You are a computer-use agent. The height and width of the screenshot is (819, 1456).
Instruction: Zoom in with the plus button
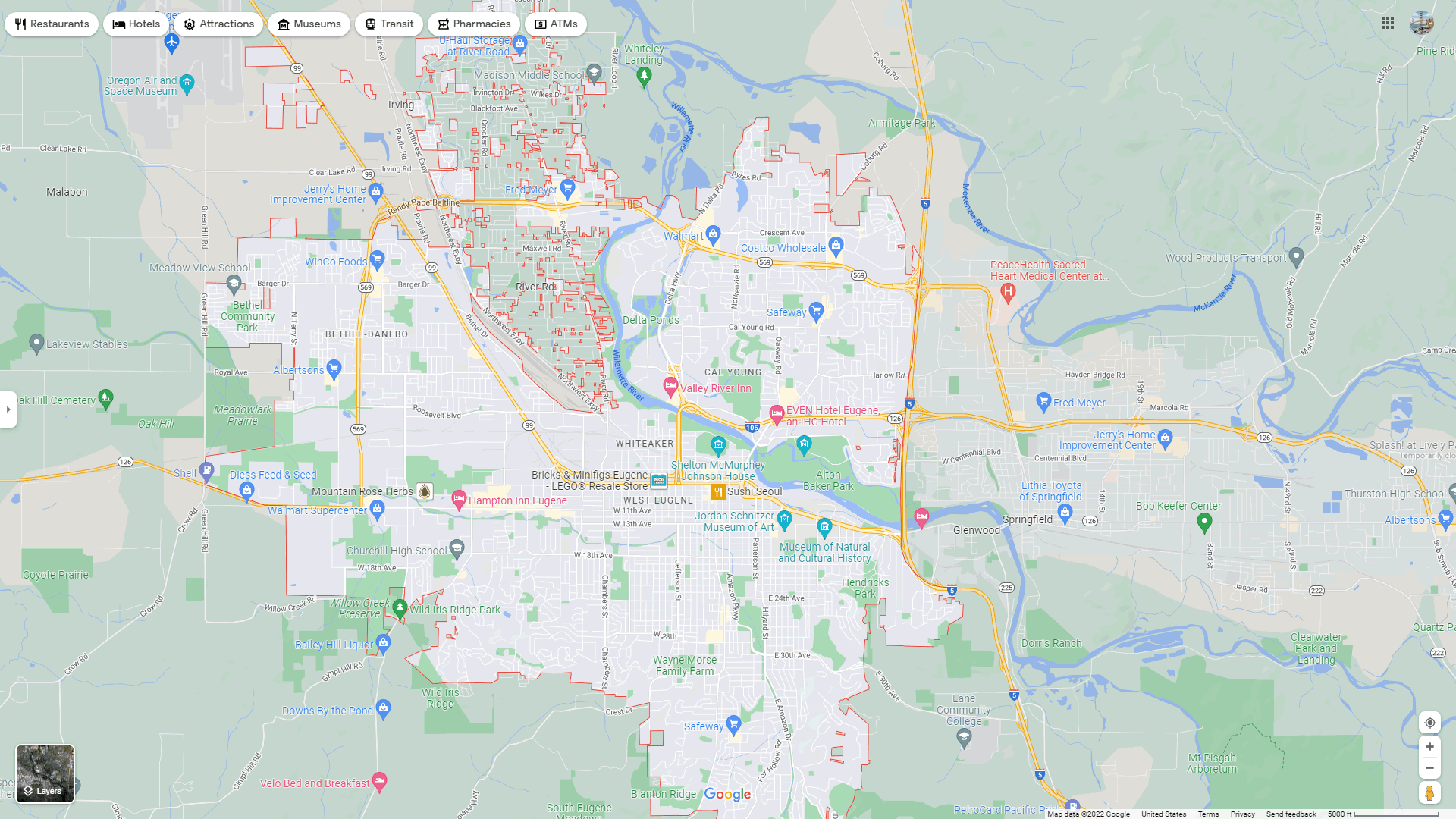click(1429, 747)
